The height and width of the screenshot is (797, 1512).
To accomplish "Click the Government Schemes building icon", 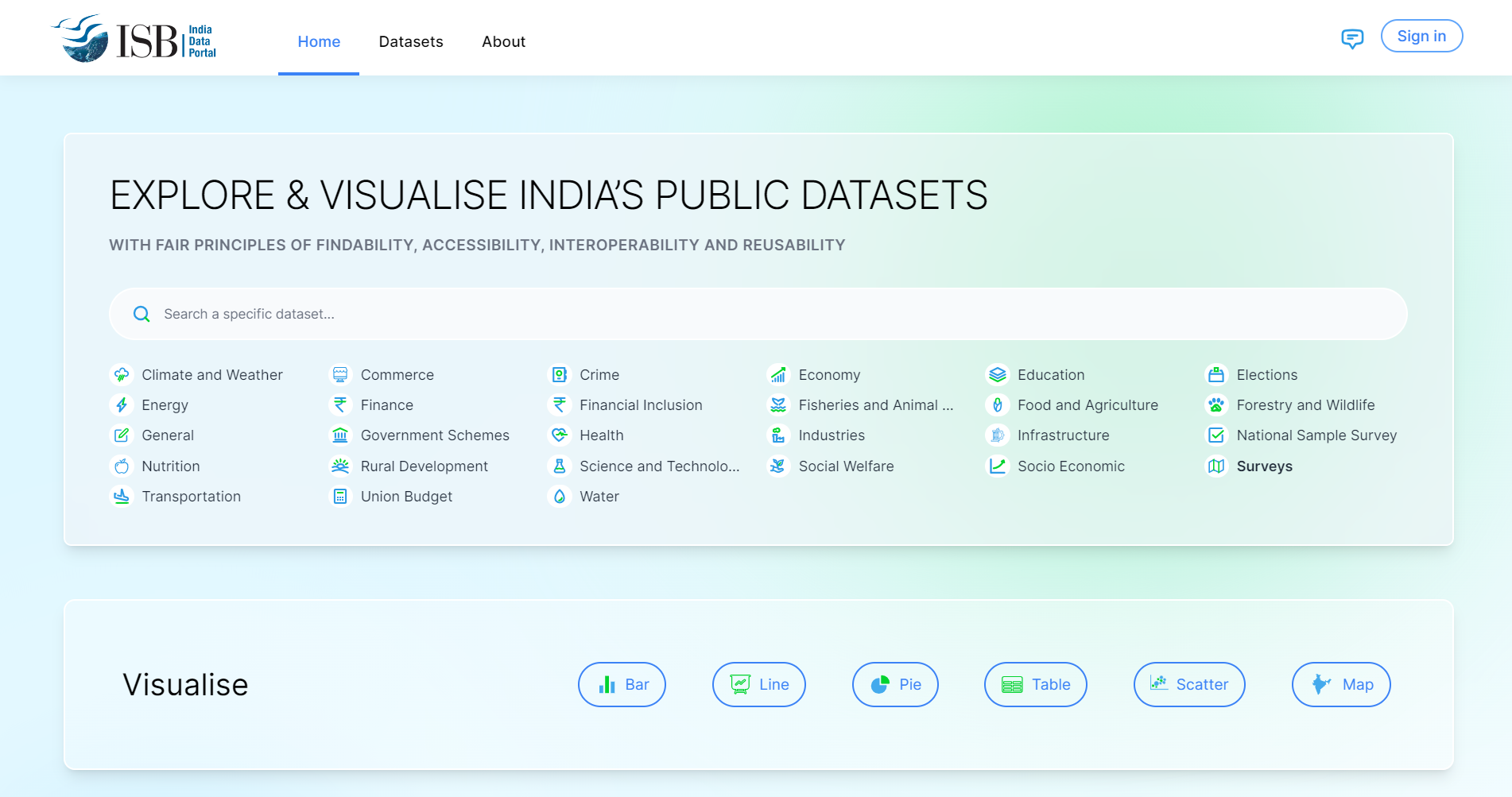I will click(340, 435).
